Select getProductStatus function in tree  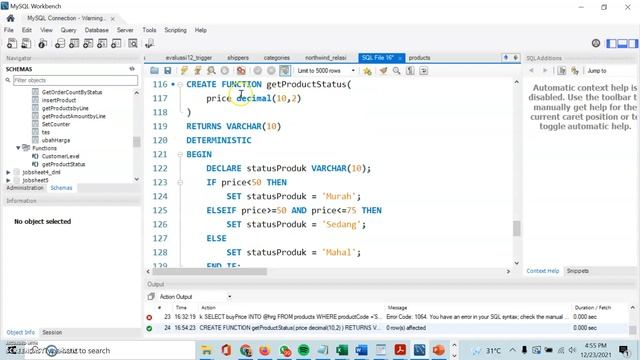click(63, 164)
